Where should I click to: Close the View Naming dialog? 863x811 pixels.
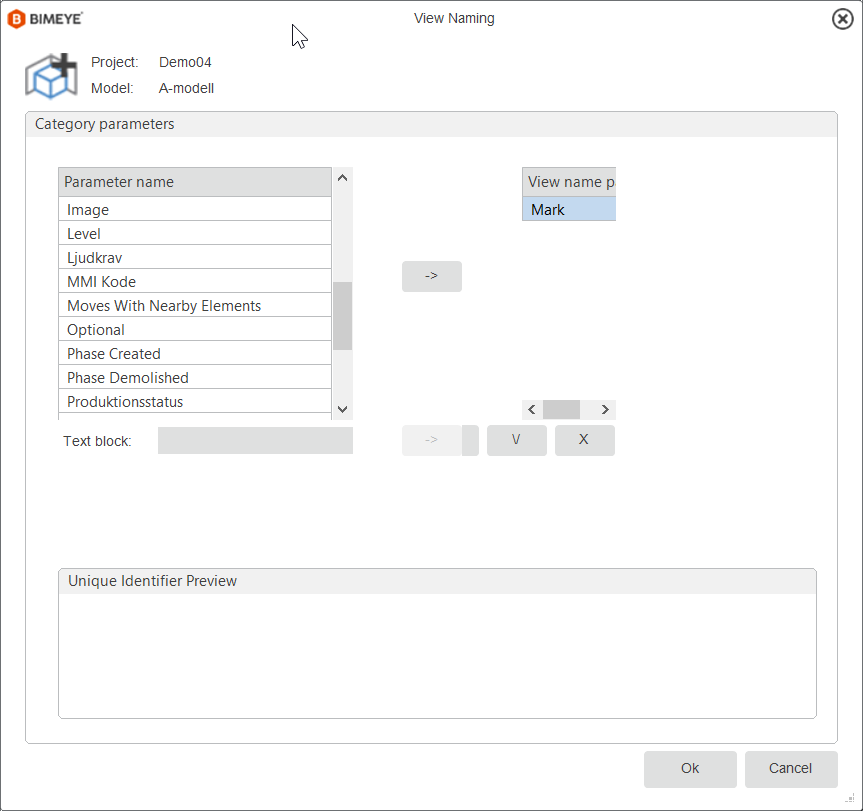click(842, 19)
